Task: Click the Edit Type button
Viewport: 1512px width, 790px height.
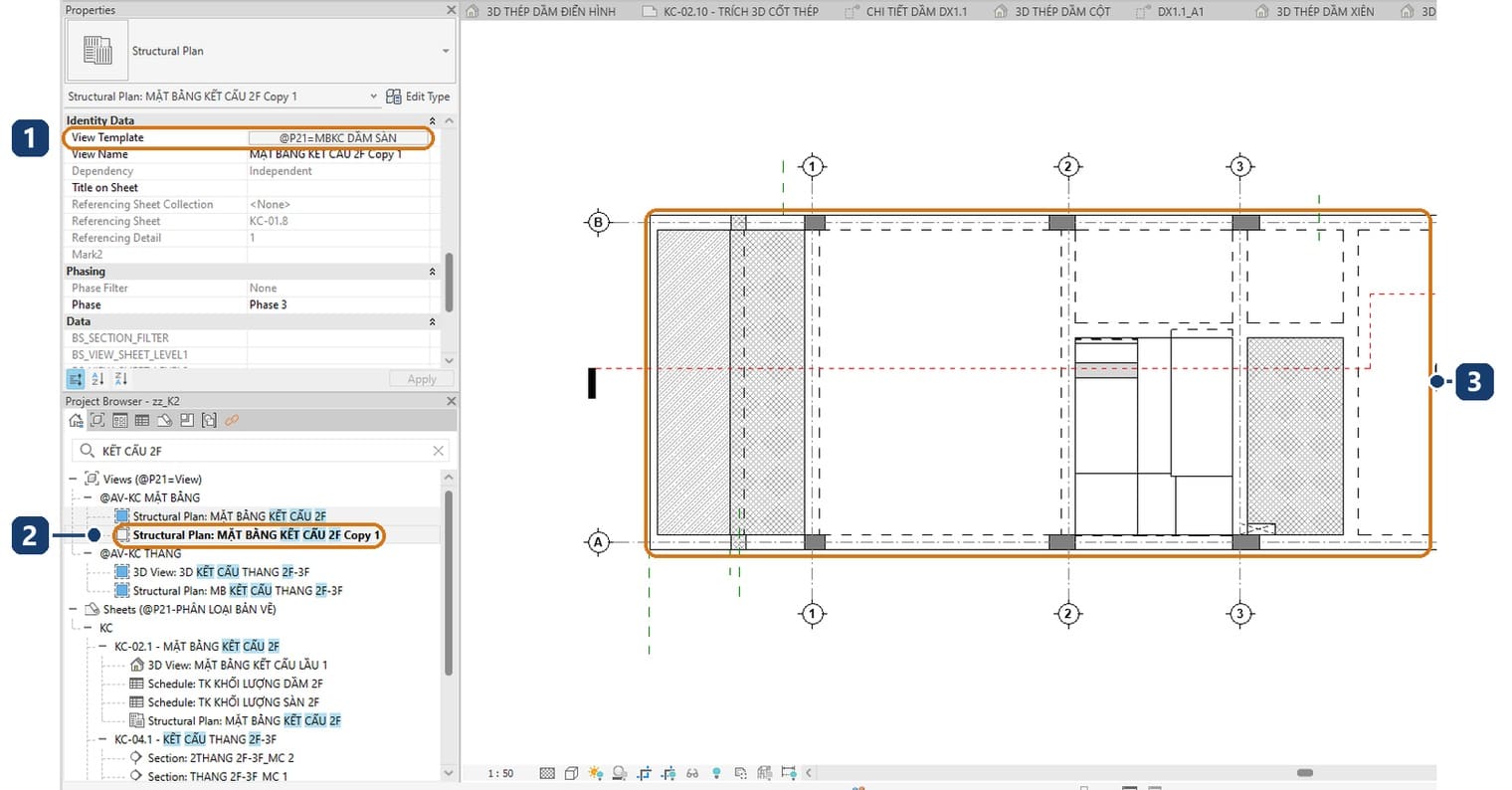Action: pos(418,97)
